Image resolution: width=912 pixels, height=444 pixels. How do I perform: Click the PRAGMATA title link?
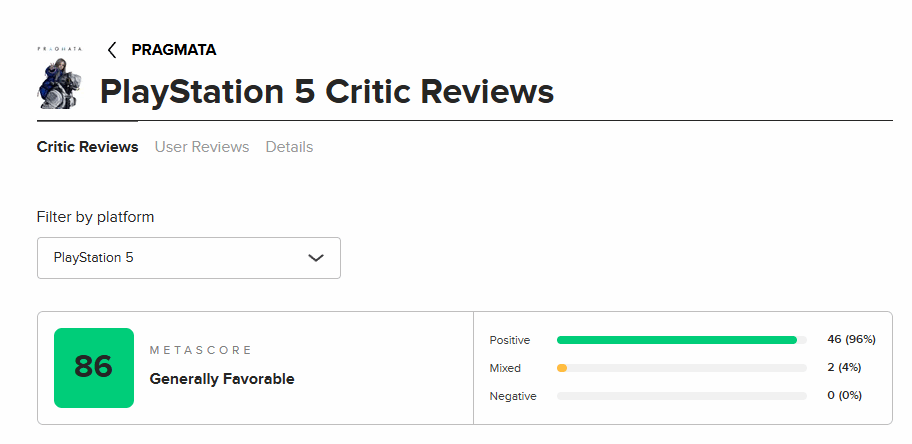point(173,50)
